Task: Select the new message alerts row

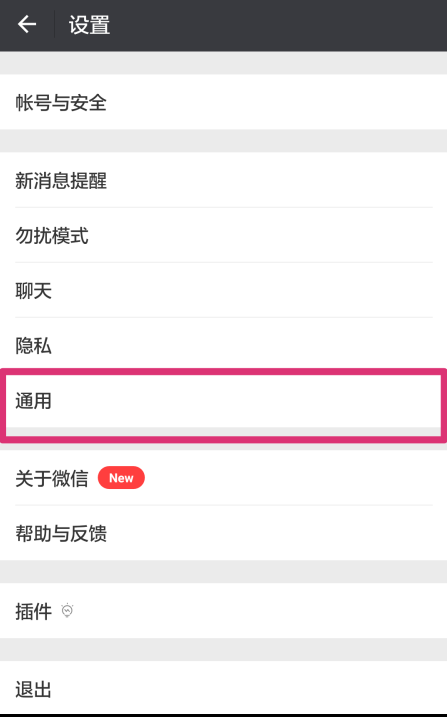Action: pyautogui.click(x=224, y=180)
